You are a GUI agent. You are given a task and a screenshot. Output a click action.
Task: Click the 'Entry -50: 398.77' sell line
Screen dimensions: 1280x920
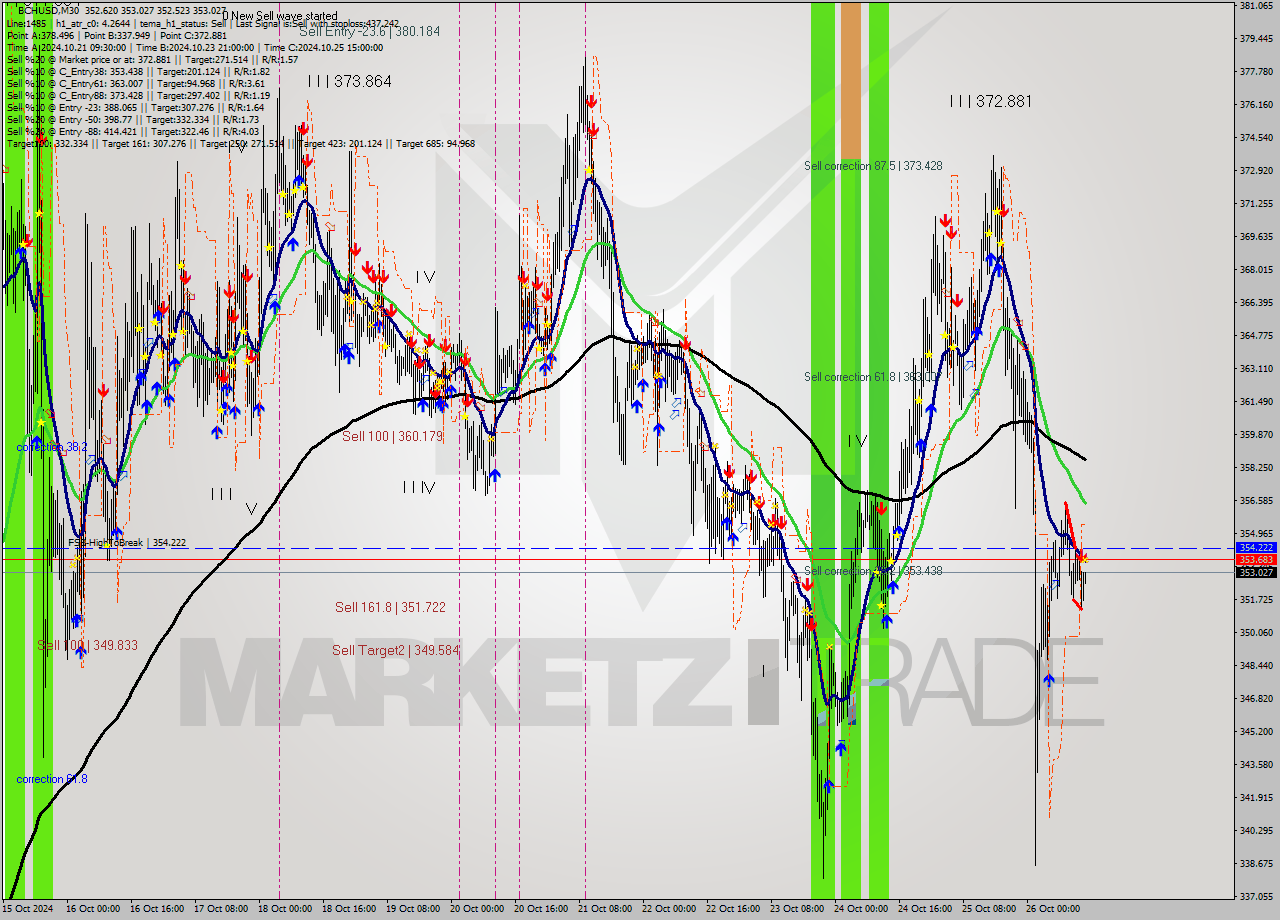tap(132, 119)
